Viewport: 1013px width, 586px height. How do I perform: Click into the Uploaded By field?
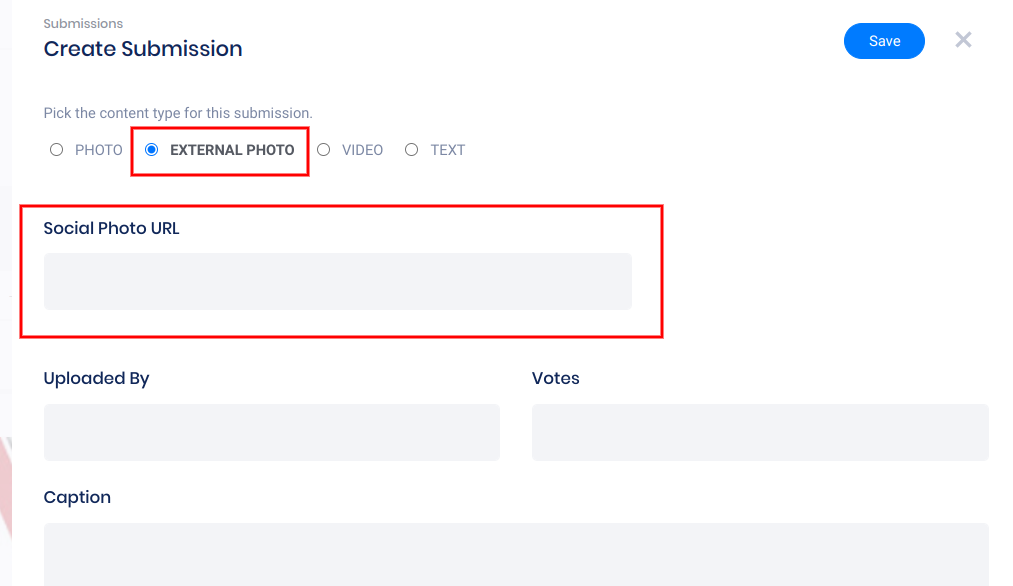point(271,432)
